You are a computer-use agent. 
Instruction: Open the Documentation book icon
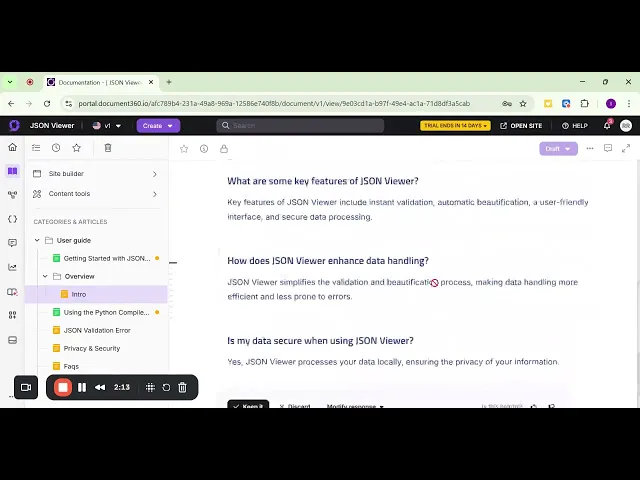[x=12, y=171]
